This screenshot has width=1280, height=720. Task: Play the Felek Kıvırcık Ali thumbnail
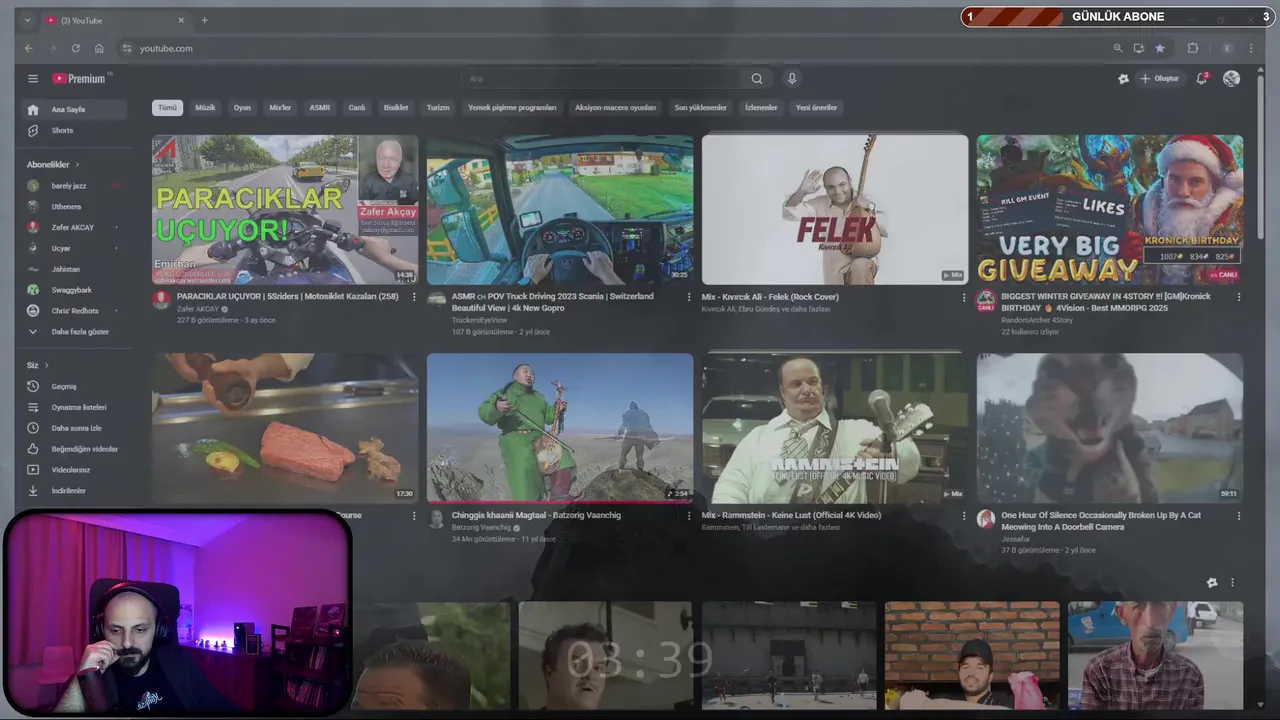(x=835, y=210)
